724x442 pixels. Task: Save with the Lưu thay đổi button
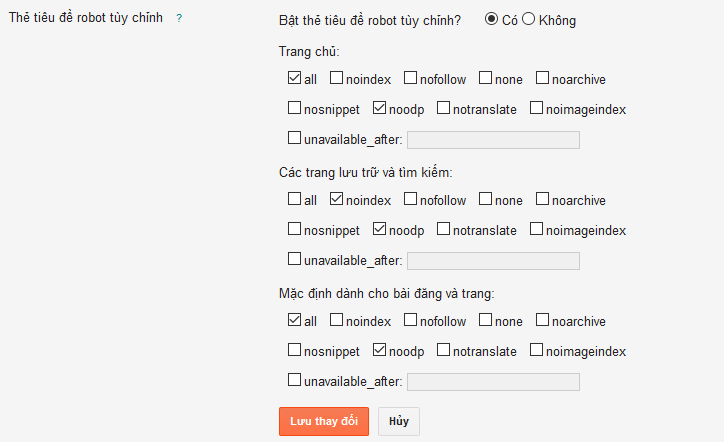[x=324, y=421]
